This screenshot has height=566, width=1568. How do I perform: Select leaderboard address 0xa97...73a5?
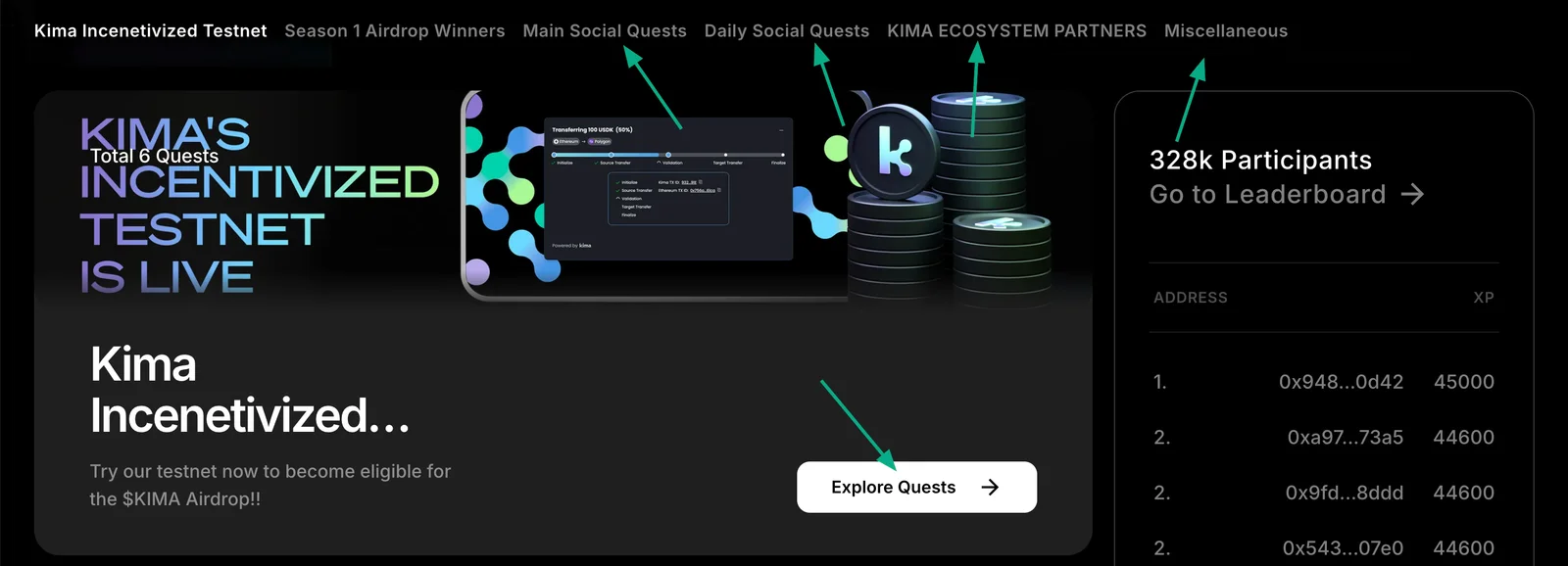tap(1345, 438)
